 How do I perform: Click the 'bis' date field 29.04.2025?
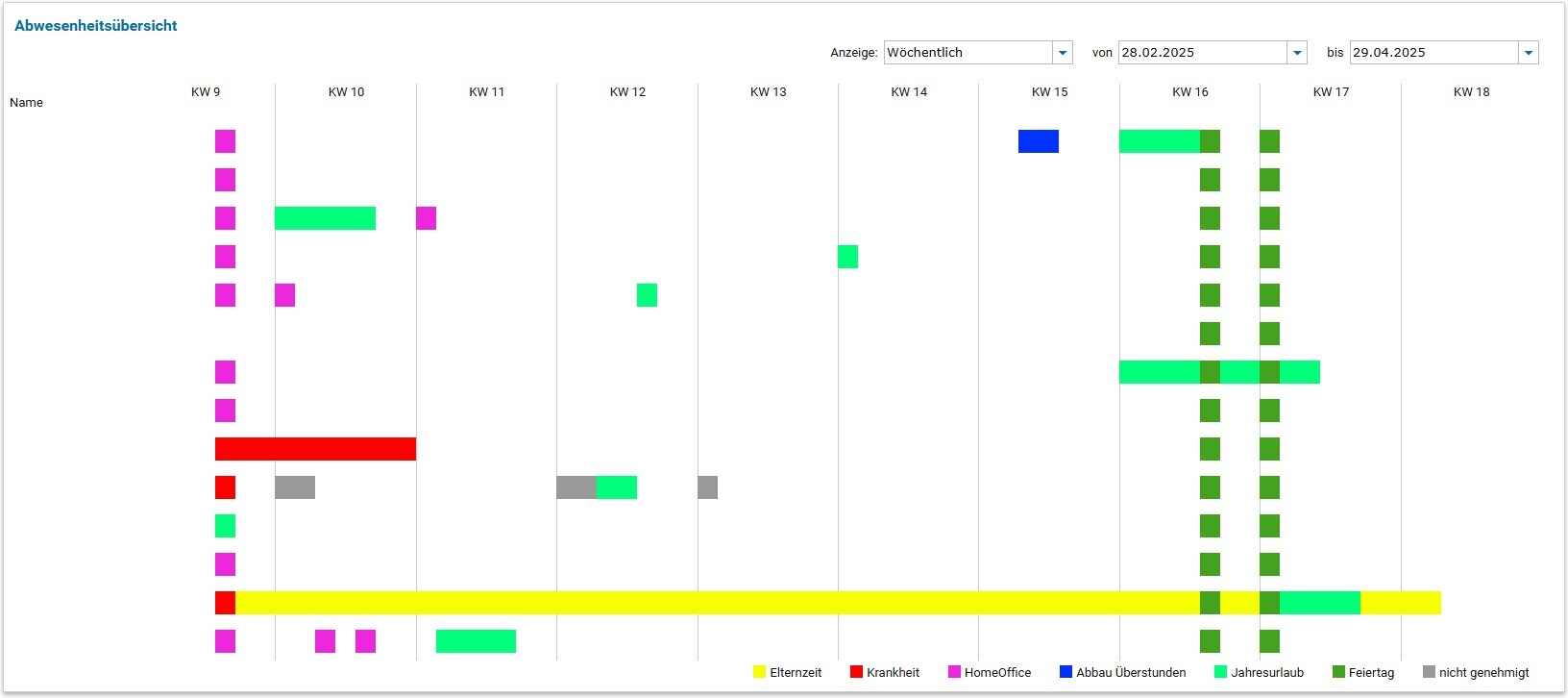1433,53
